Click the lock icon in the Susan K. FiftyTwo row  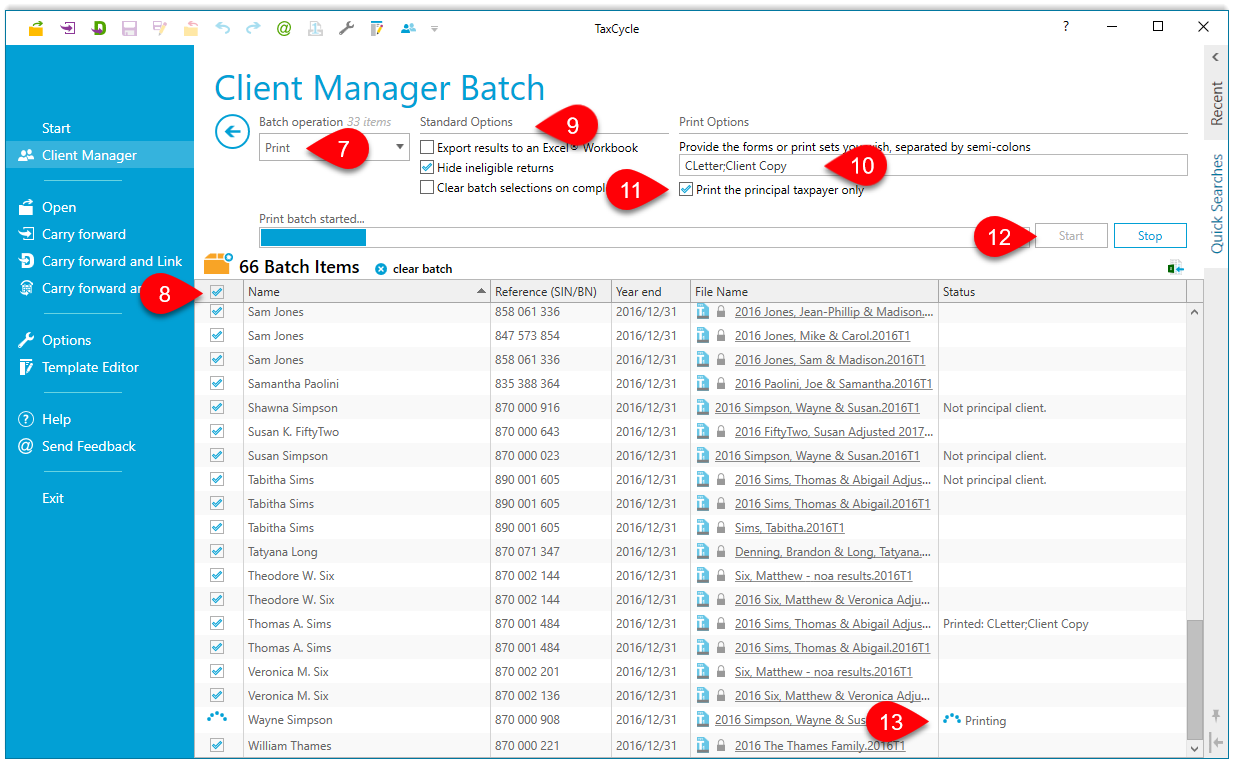coord(720,432)
